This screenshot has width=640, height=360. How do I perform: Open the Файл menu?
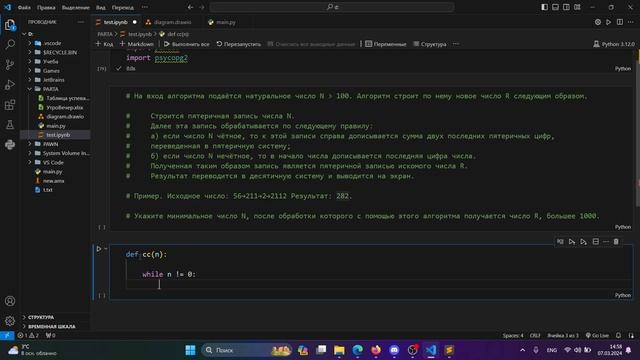pyautogui.click(x=24, y=7)
